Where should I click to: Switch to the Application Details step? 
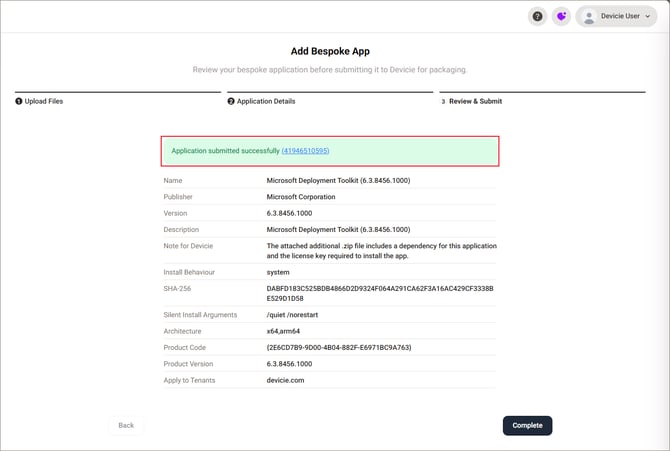pos(265,101)
